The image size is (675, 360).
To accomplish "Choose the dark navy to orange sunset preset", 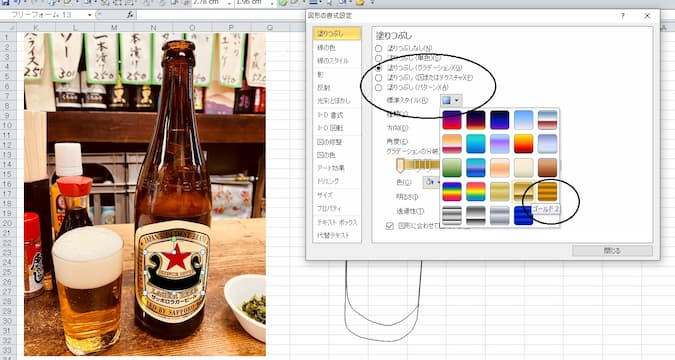I will [476, 120].
